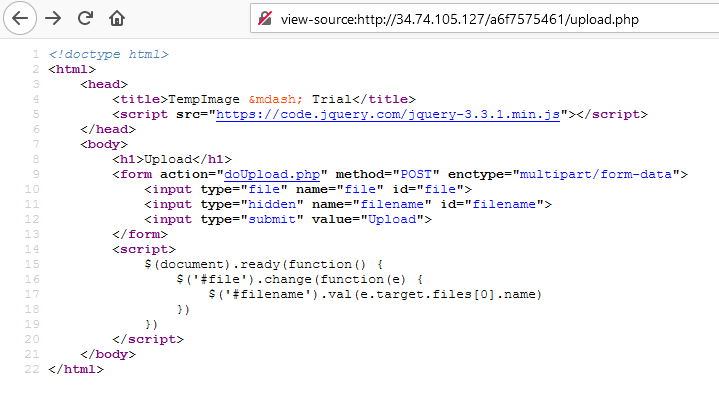The image size is (719, 413).
Task: Open the browser home page
Action: (x=117, y=18)
